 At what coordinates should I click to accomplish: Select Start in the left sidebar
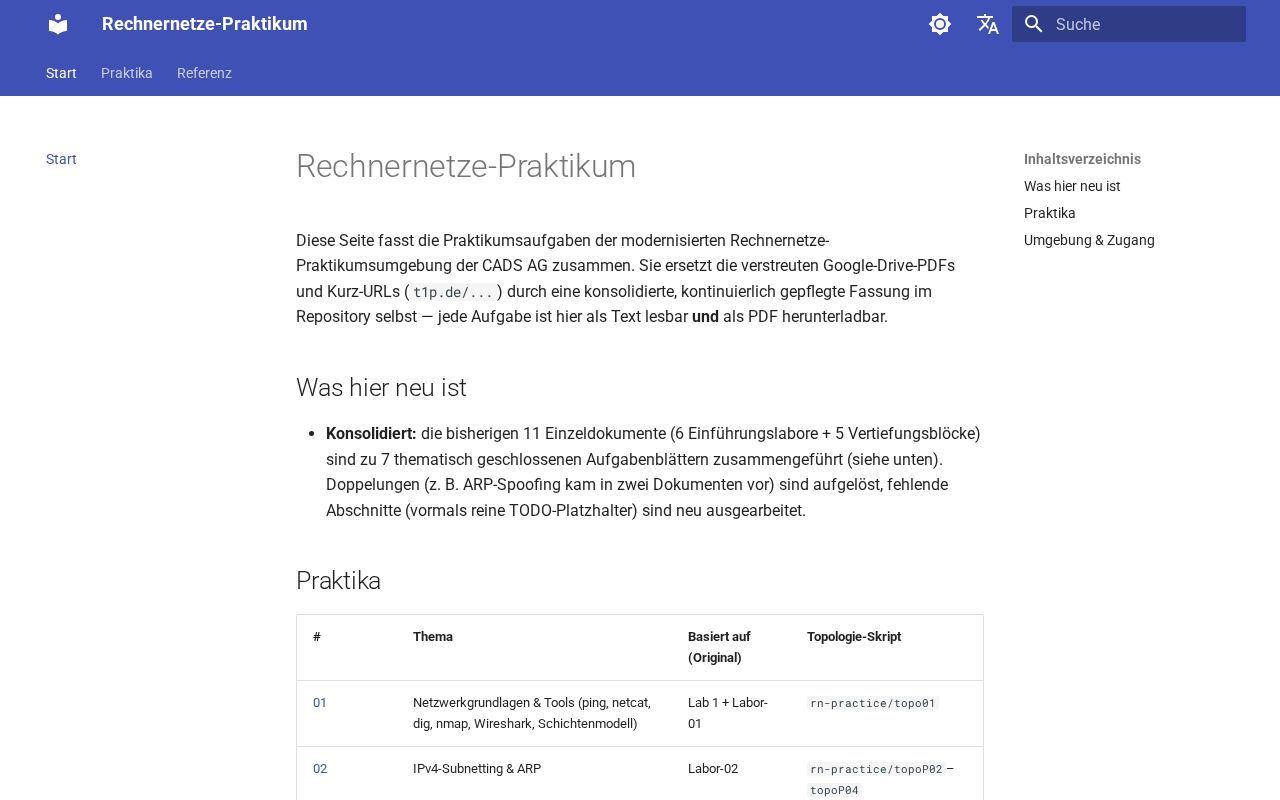pyautogui.click(x=61, y=159)
